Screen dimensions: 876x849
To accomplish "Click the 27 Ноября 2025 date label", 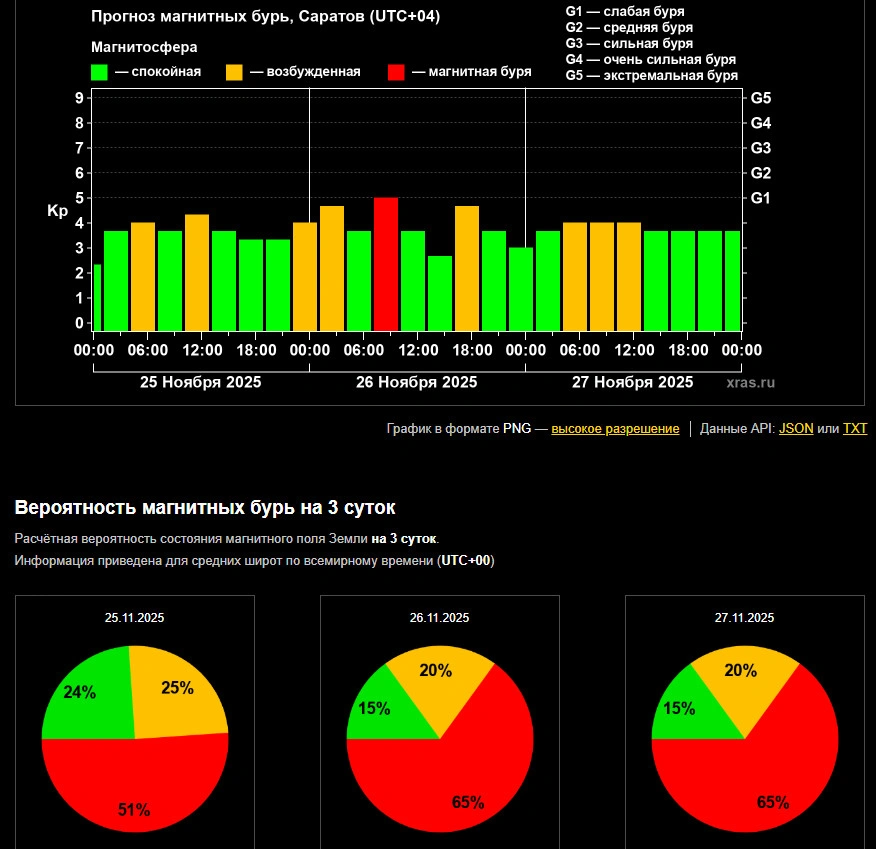I will [x=632, y=382].
